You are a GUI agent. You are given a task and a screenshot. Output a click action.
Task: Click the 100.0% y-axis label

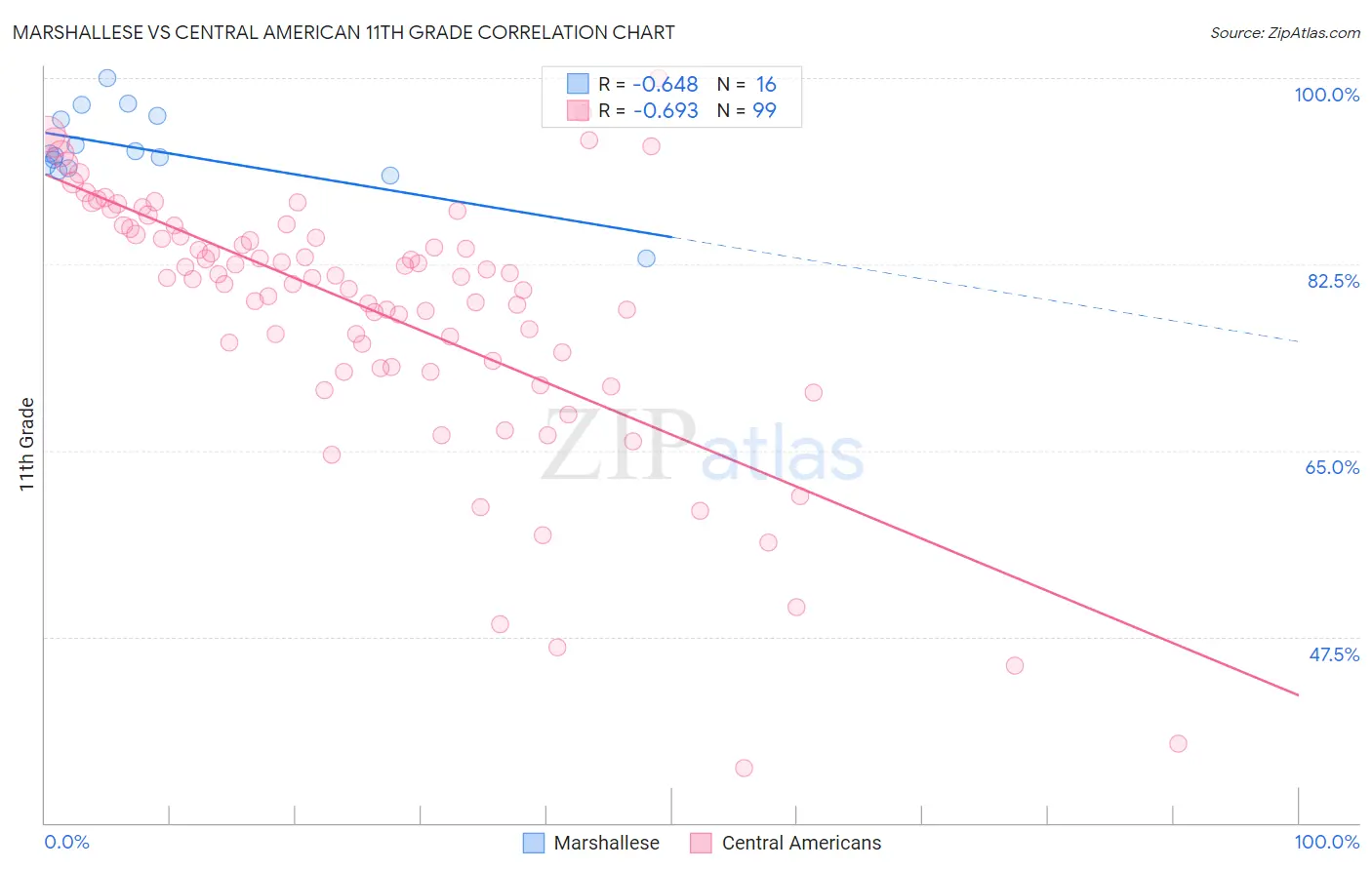[x=1326, y=95]
